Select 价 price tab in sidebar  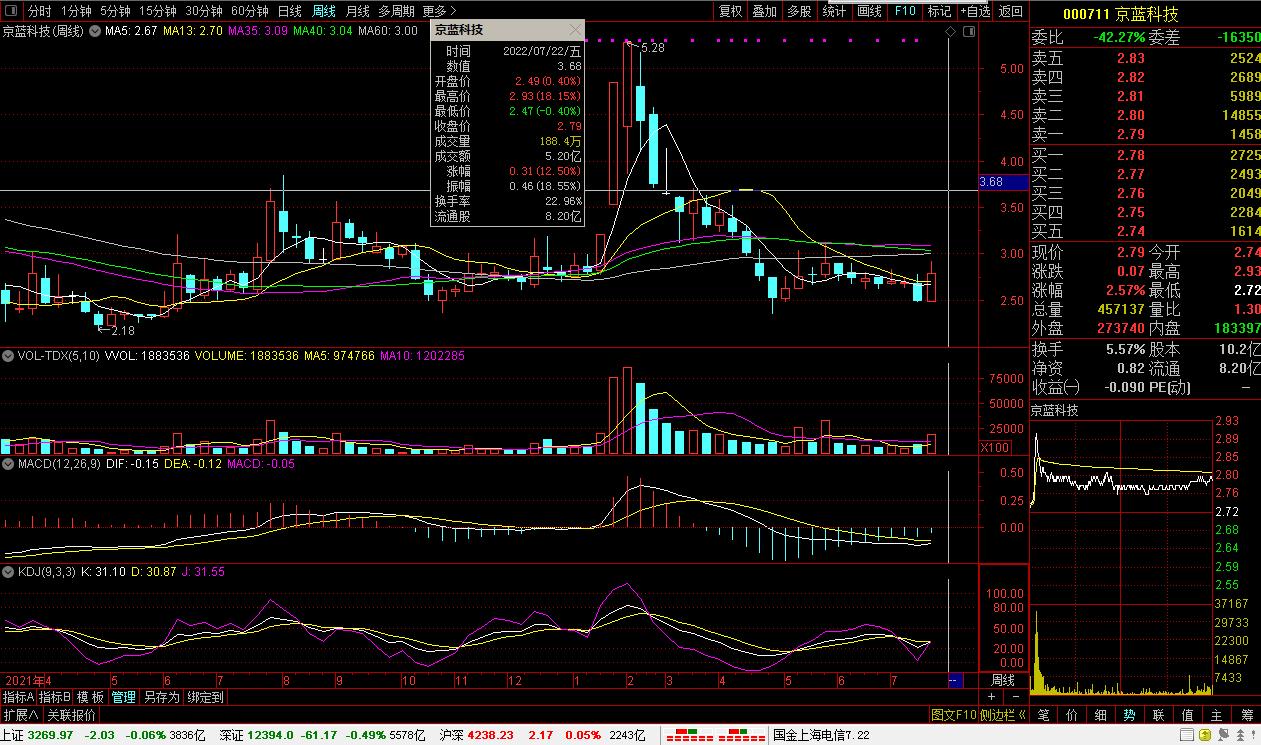[x=1073, y=715]
